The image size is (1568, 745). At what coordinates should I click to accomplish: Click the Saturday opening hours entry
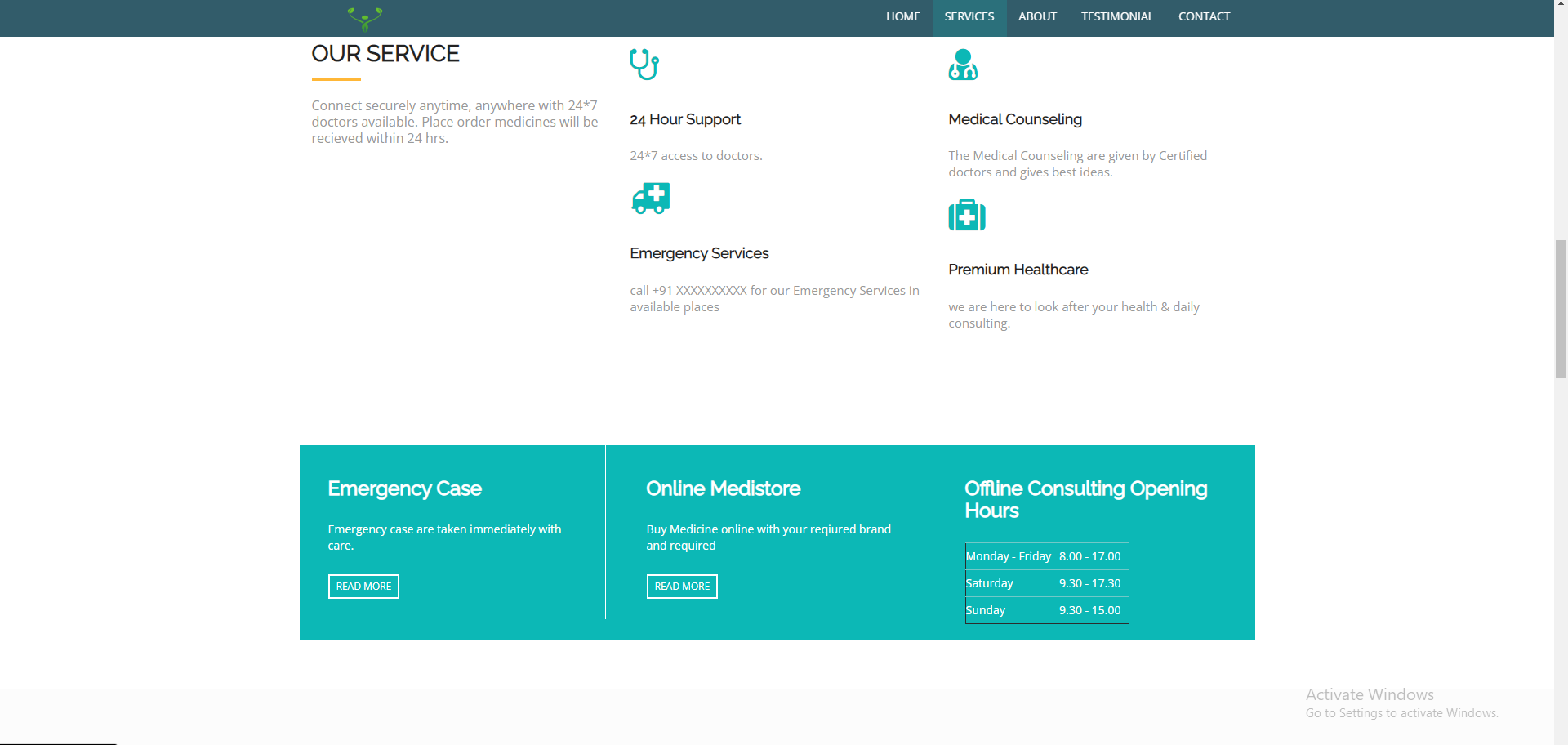point(1046,583)
